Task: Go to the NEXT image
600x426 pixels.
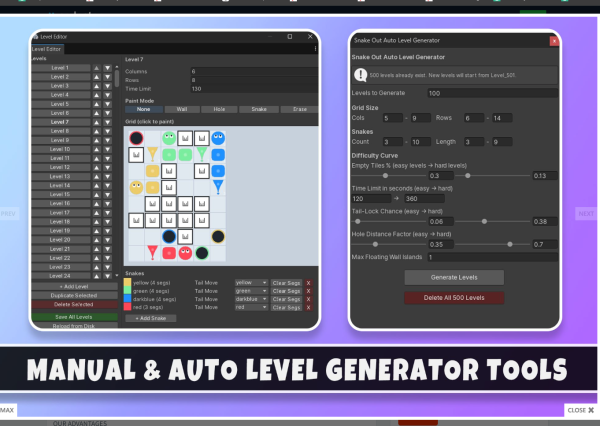Action: click(586, 214)
